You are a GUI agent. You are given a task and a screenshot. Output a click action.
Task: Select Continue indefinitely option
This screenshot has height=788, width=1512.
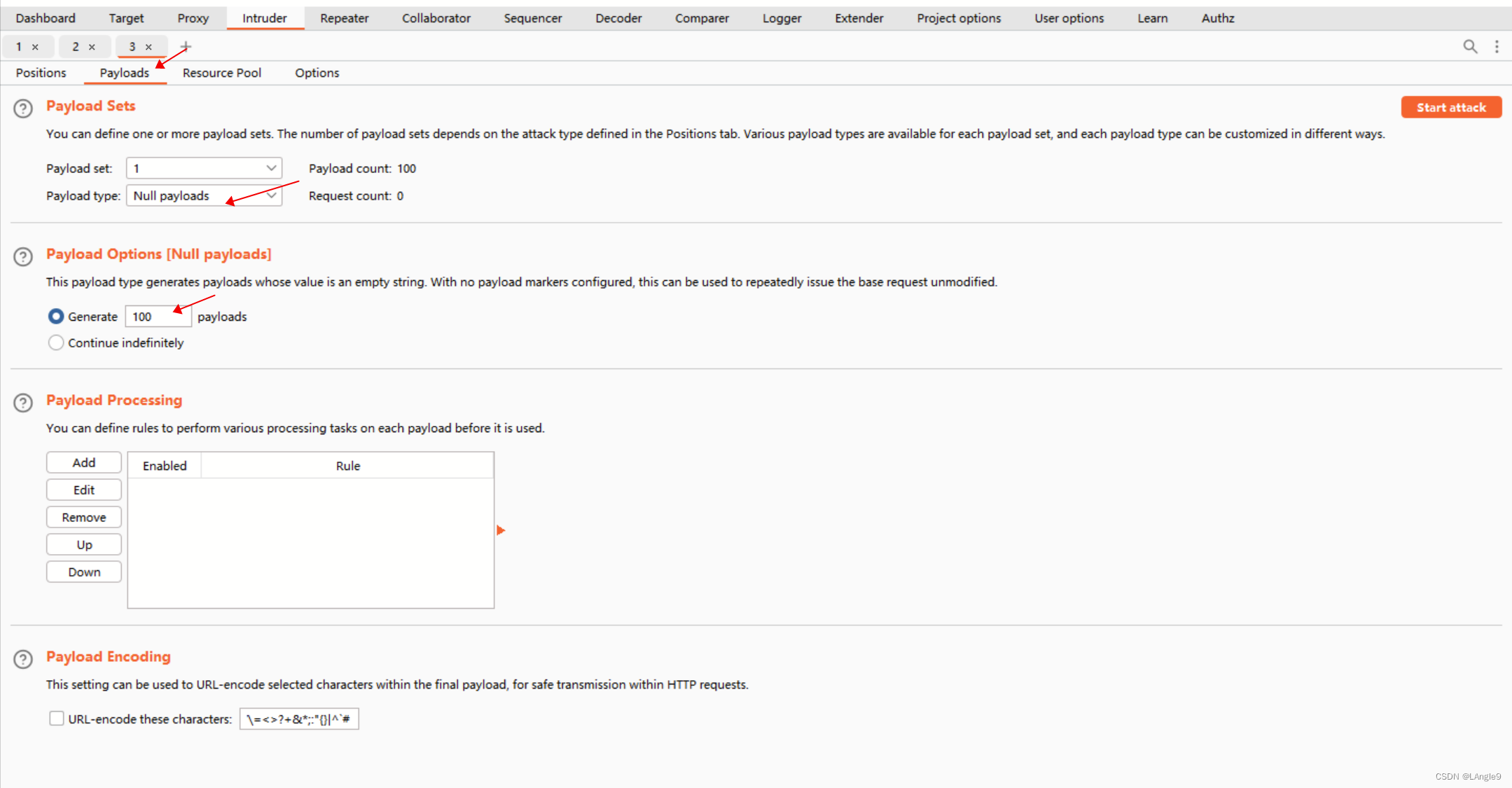pyautogui.click(x=56, y=343)
